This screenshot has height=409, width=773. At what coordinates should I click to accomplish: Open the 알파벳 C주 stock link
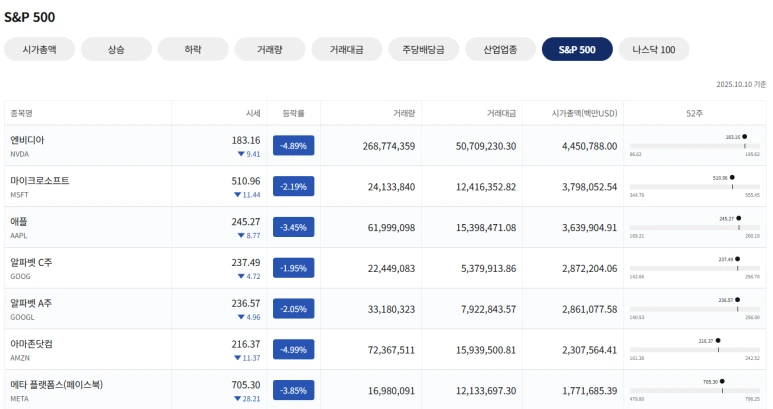pyautogui.click(x=31, y=263)
